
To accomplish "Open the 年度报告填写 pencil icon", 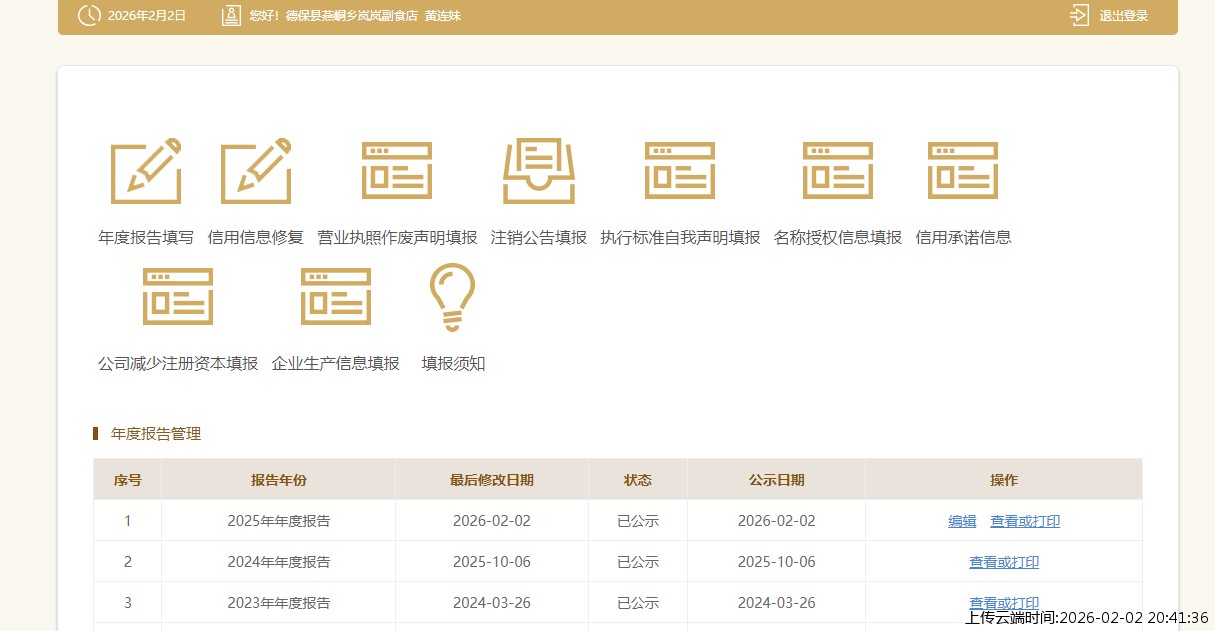I will pyautogui.click(x=146, y=171).
